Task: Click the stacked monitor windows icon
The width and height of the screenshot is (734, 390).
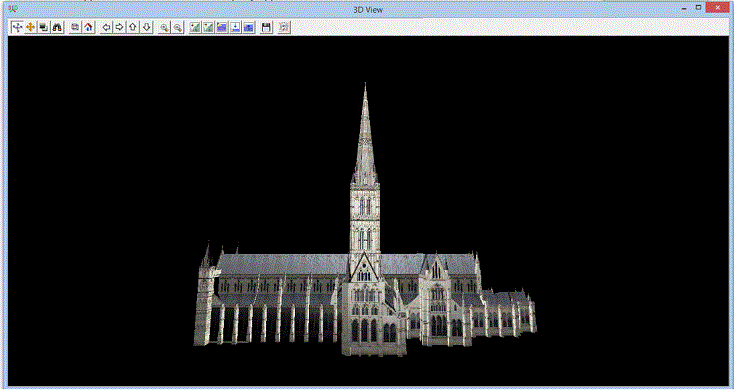Action: click(44, 27)
